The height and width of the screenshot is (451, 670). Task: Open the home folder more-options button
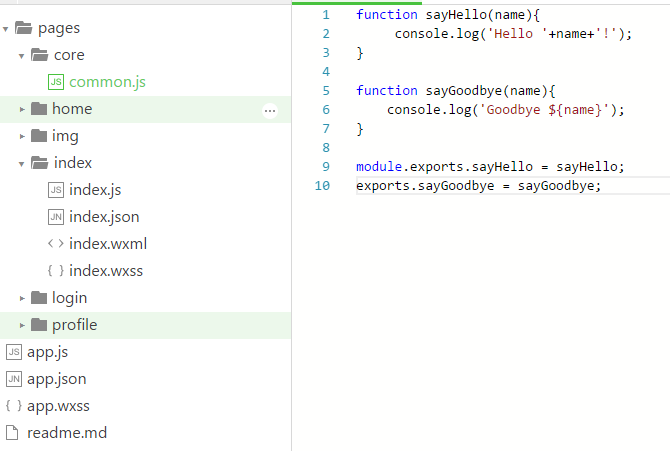(270, 111)
